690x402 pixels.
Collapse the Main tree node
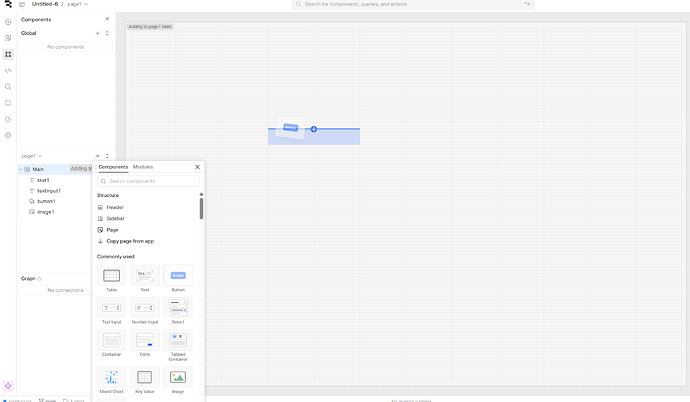tap(20, 169)
